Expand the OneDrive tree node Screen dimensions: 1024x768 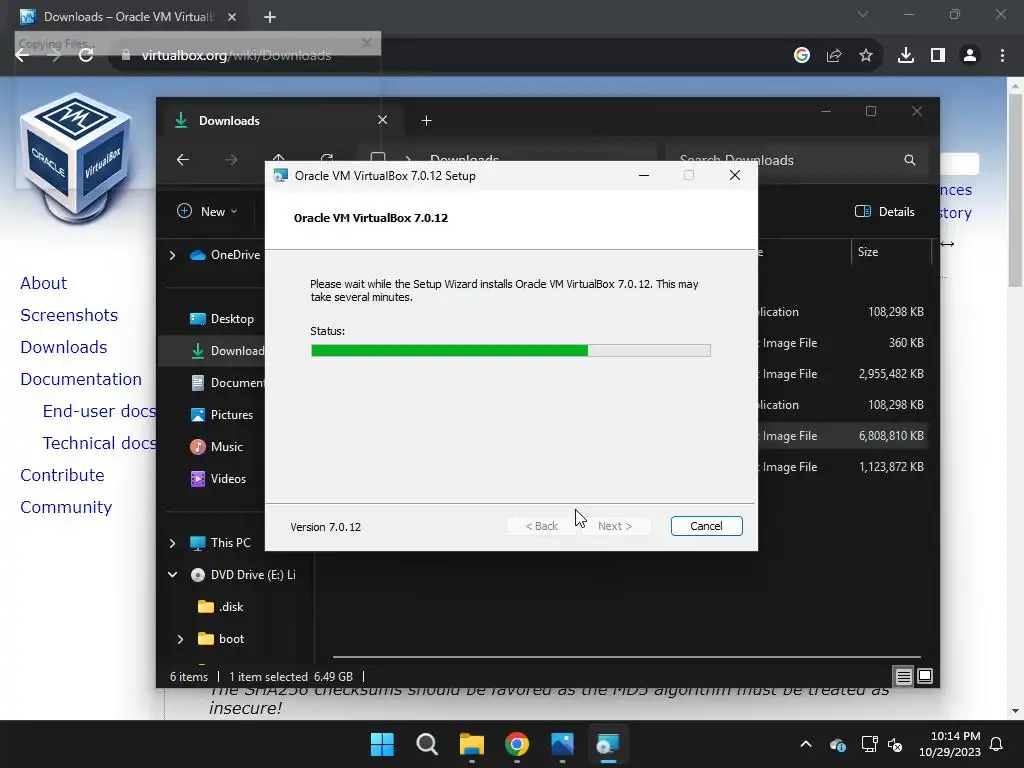[x=172, y=255]
